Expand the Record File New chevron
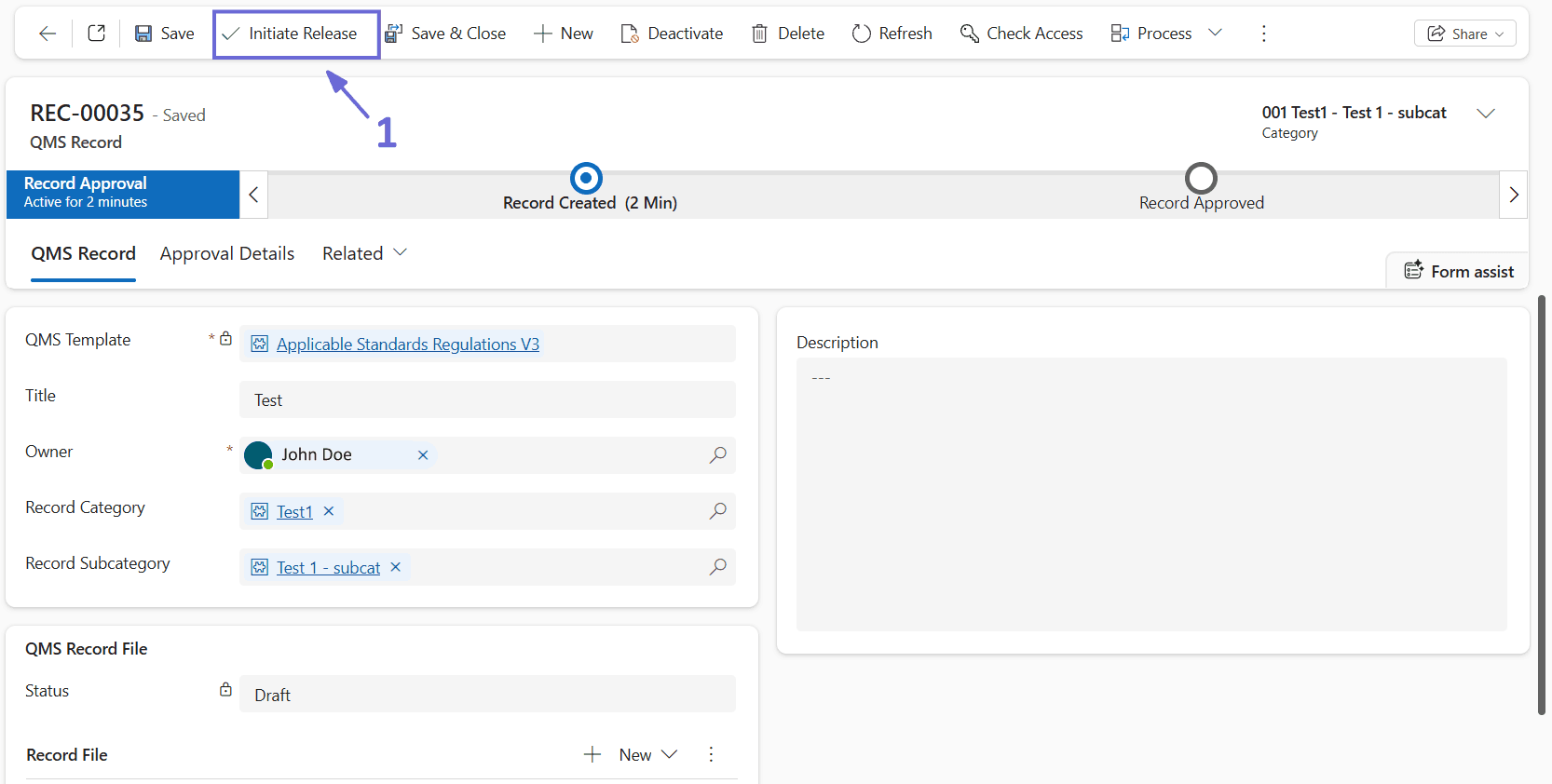 [x=670, y=754]
